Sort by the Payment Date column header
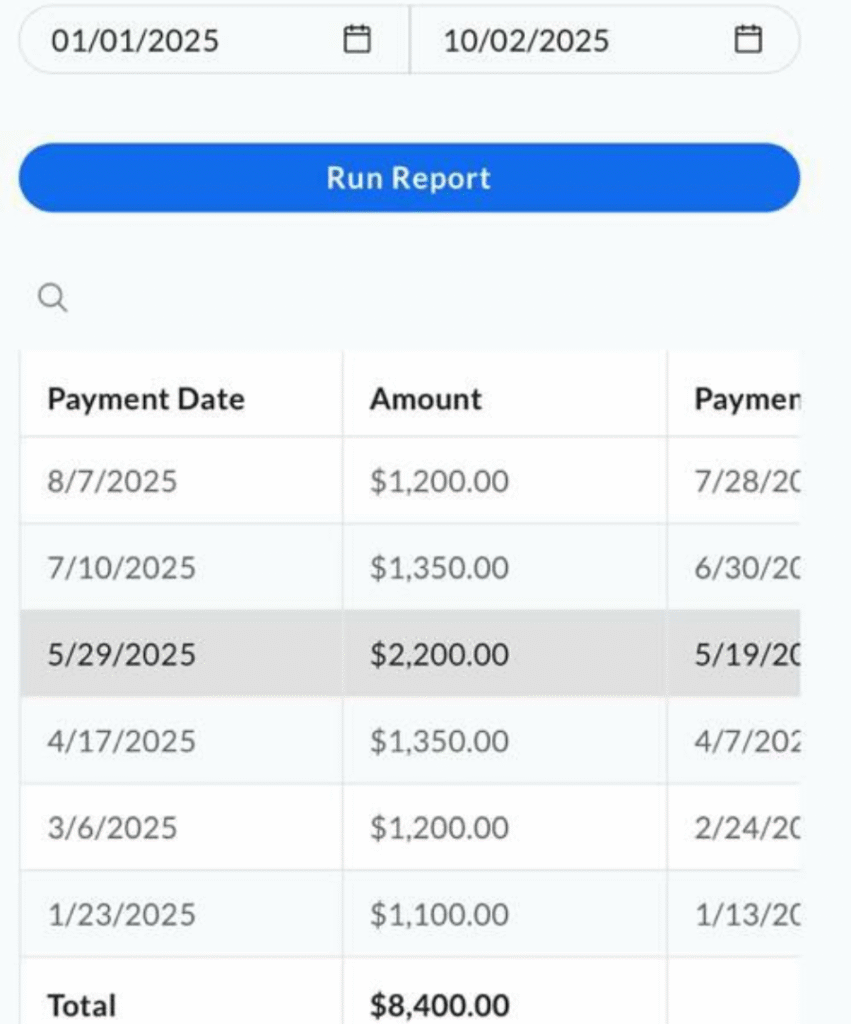851x1024 pixels. point(146,399)
